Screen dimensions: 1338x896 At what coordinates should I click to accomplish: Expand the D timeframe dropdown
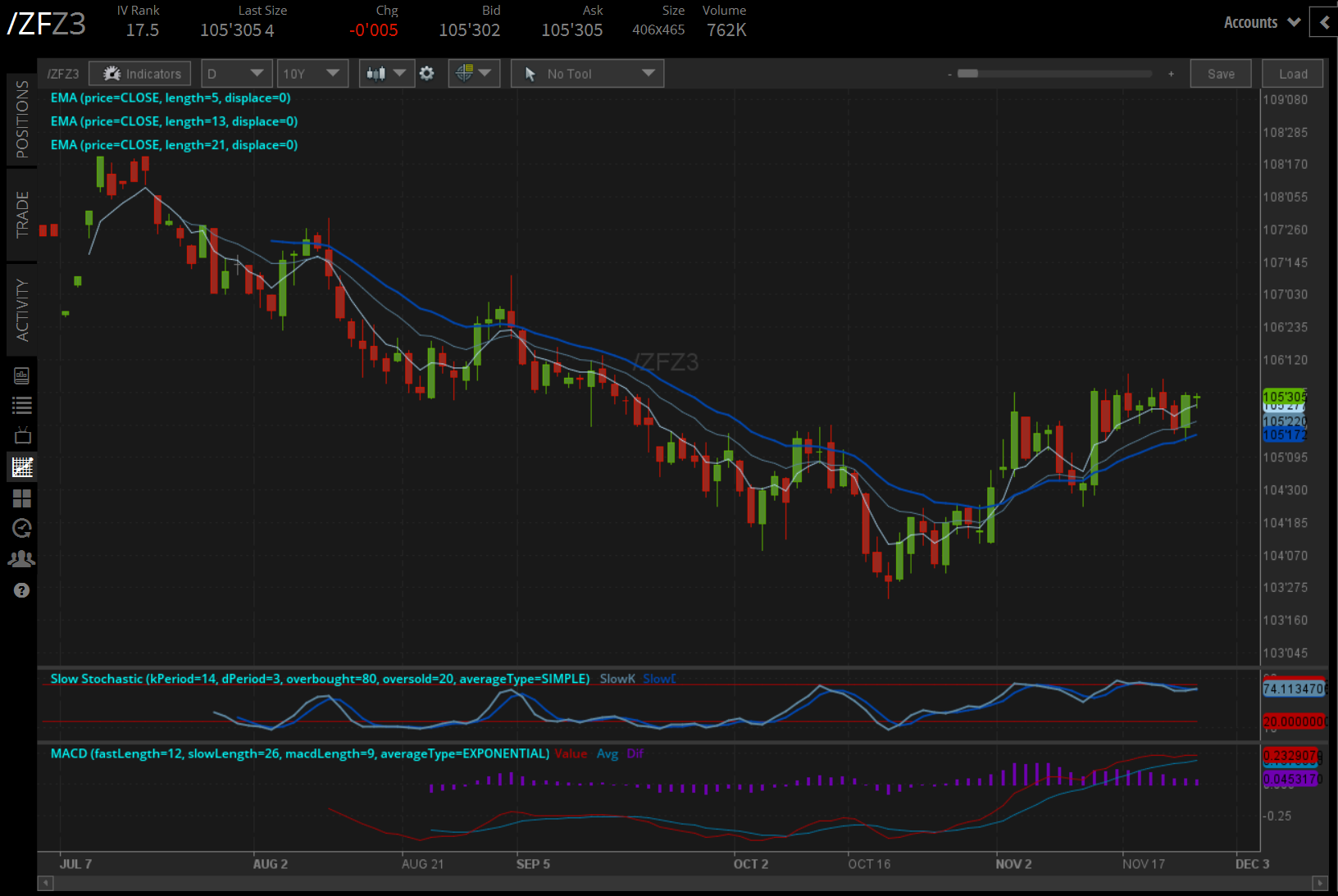click(x=236, y=74)
